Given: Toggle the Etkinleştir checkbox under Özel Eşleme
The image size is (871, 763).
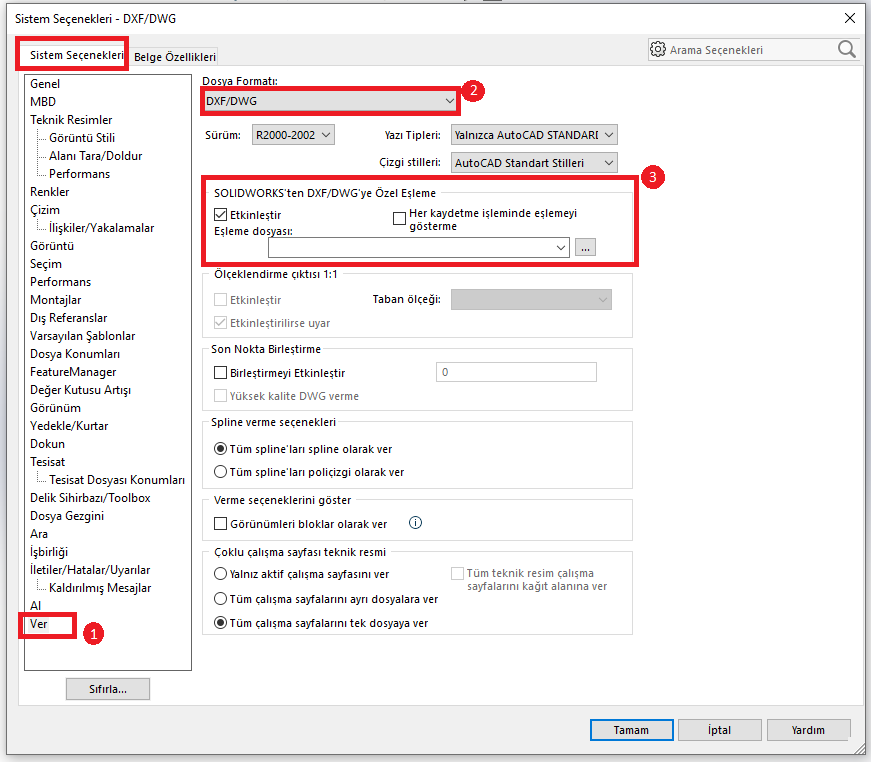Looking at the screenshot, I should click(221, 214).
